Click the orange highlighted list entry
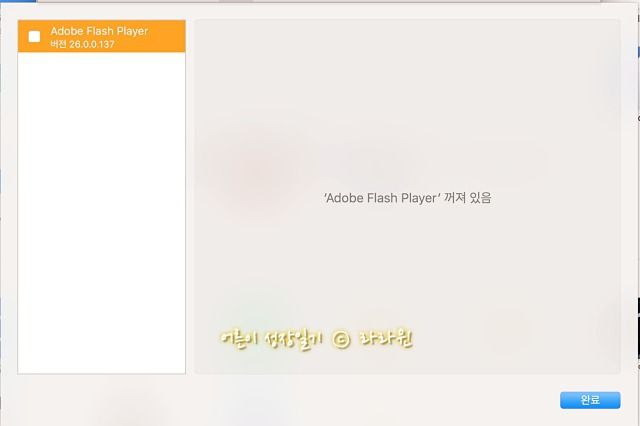This screenshot has width=640, height=426. (x=102, y=36)
